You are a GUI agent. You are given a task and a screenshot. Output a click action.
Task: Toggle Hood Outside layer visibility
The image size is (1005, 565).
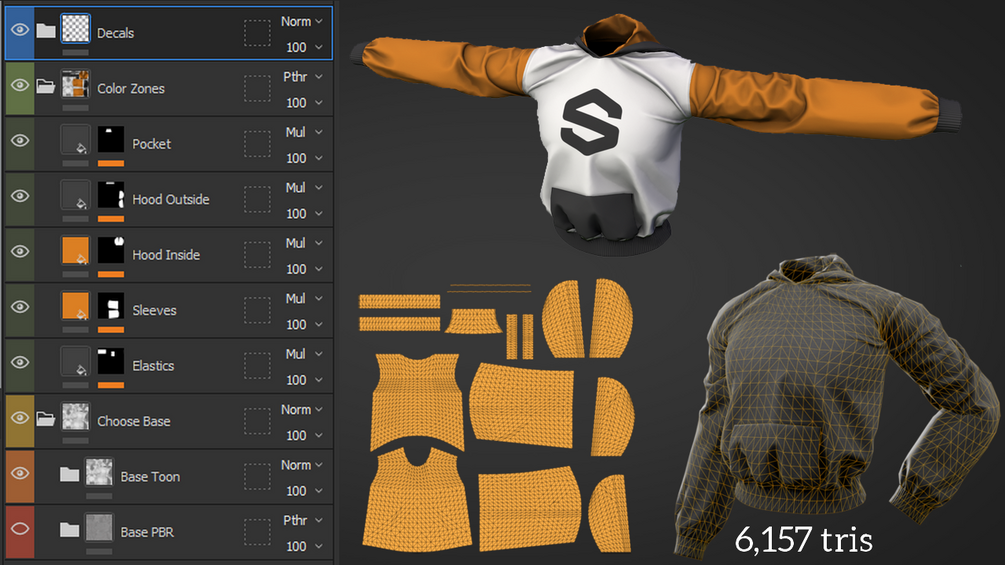tap(20, 196)
